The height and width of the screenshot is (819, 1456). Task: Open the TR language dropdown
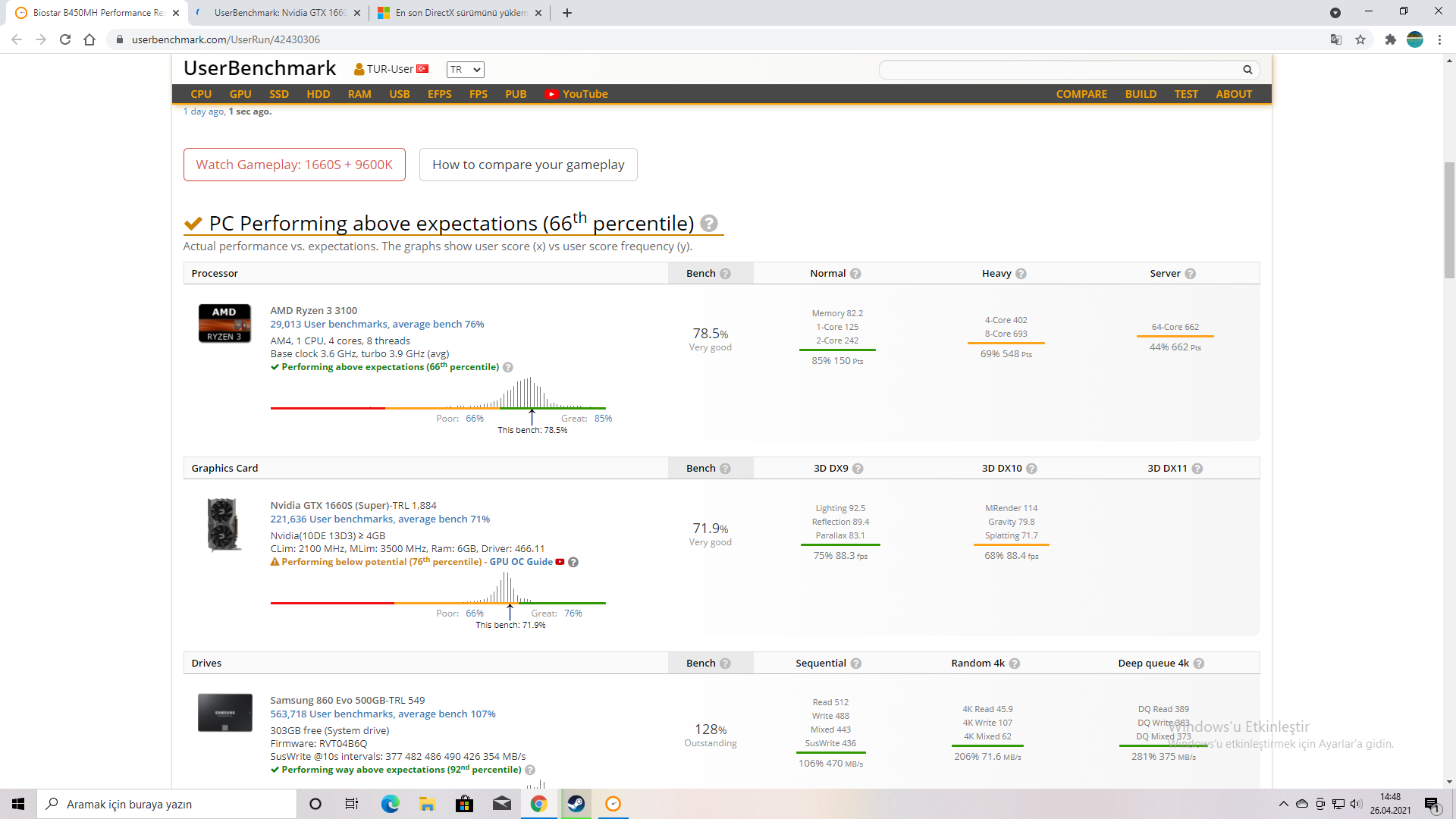[x=465, y=70]
